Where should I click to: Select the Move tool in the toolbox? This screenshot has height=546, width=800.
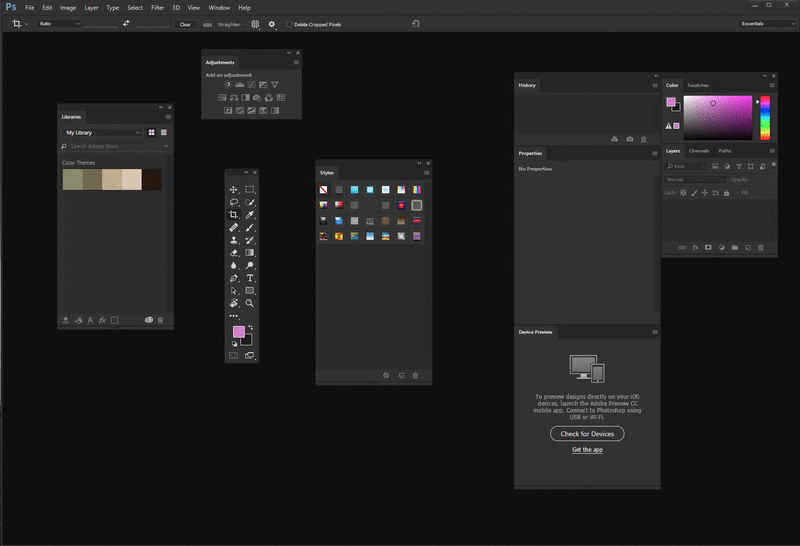tap(234, 189)
